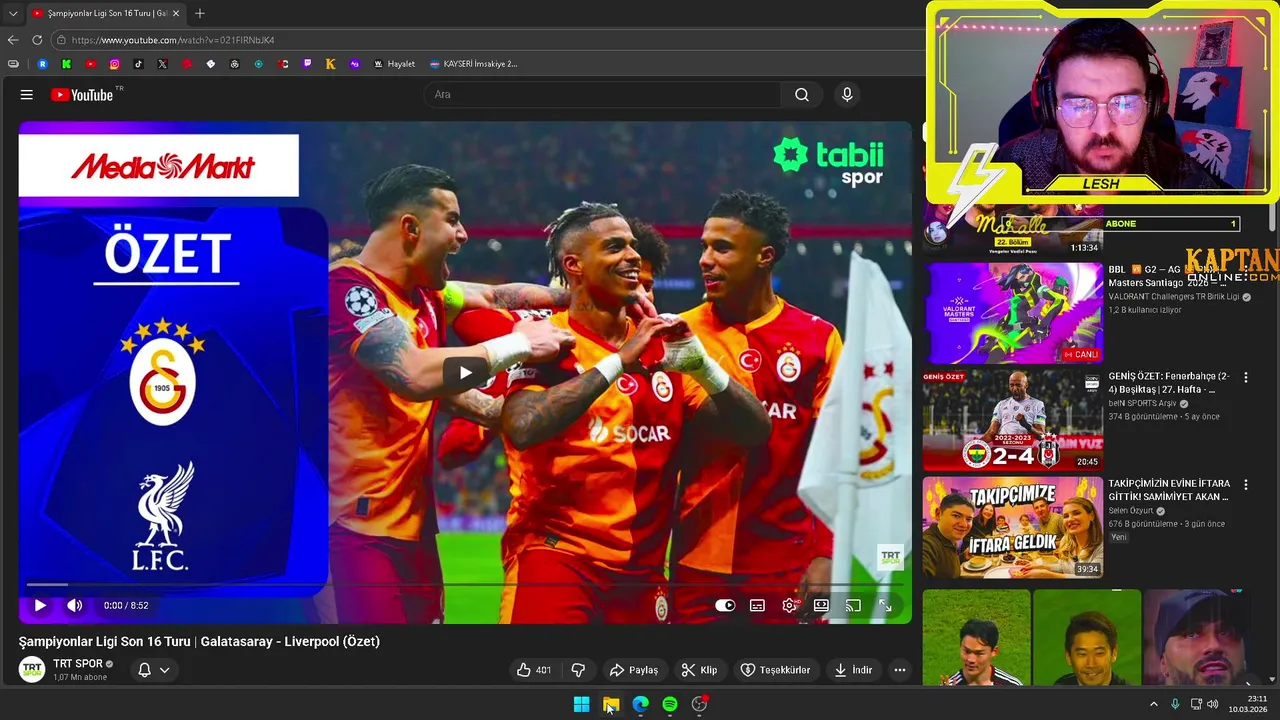The width and height of the screenshot is (1280, 720).
Task: Play the video with the player bar play button
Action: click(x=40, y=605)
